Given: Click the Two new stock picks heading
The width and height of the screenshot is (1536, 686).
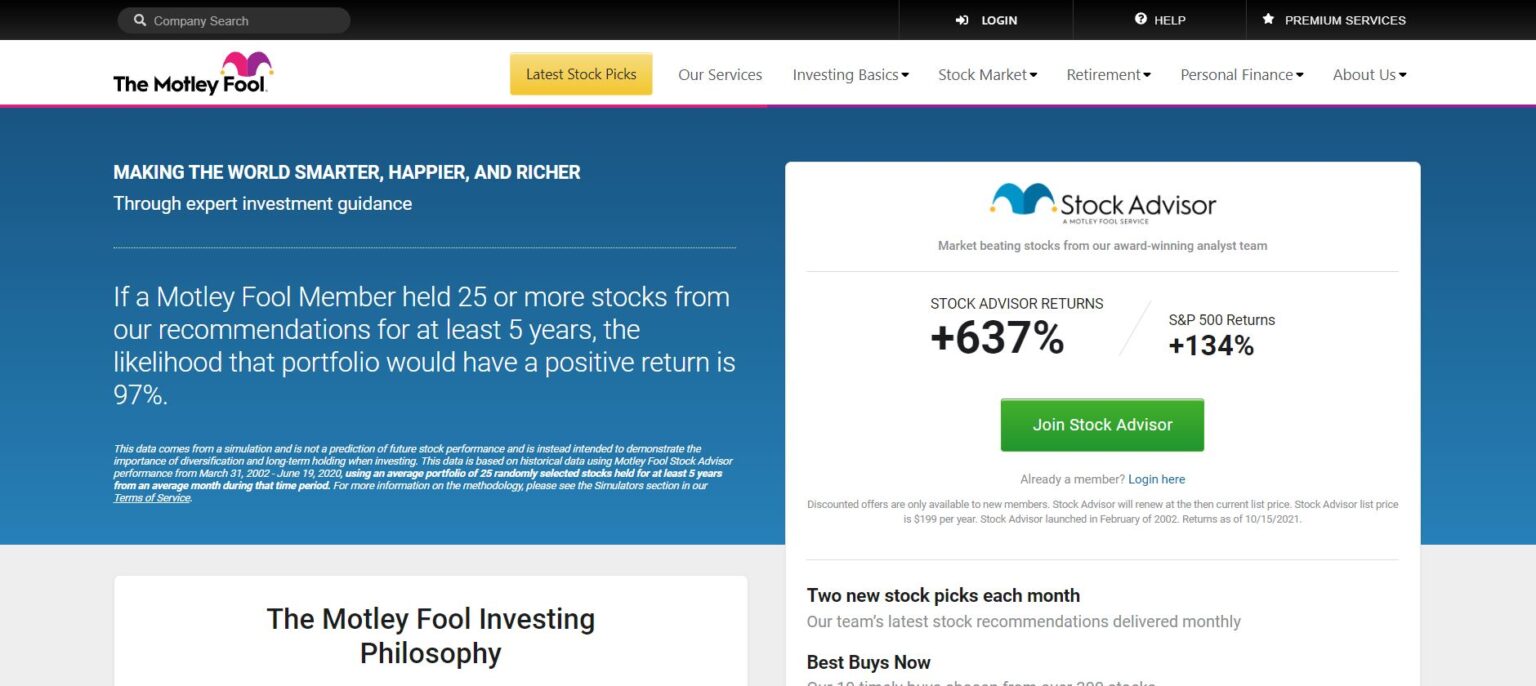Looking at the screenshot, I should [x=943, y=595].
